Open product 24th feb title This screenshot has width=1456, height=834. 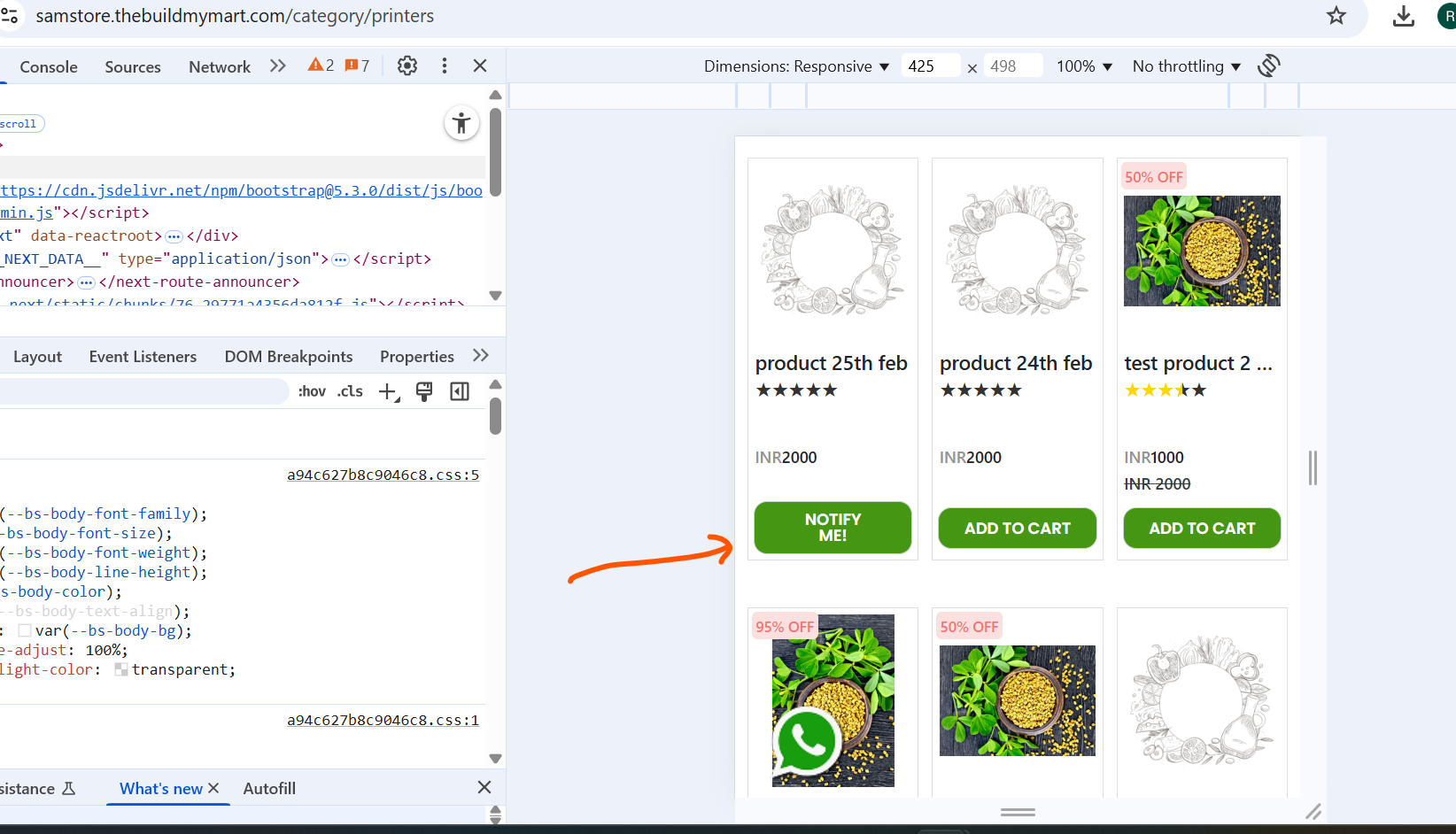(x=1016, y=363)
